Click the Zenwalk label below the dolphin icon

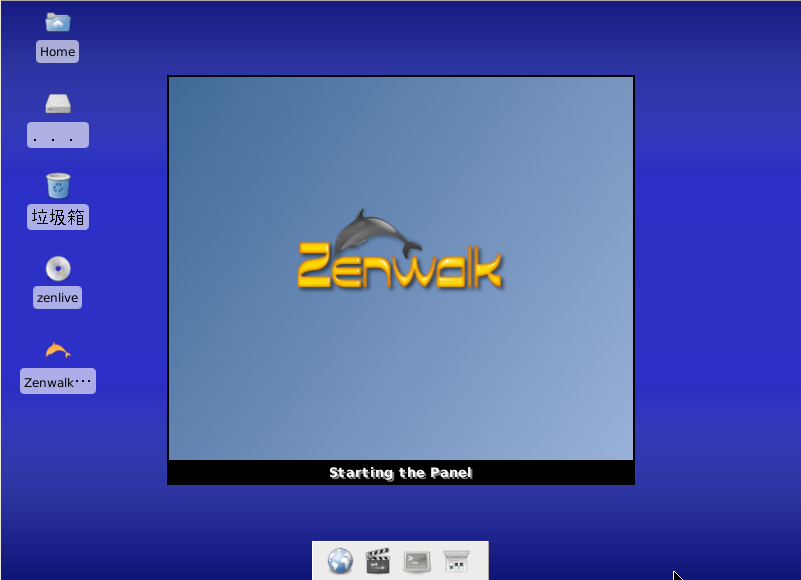(x=57, y=381)
